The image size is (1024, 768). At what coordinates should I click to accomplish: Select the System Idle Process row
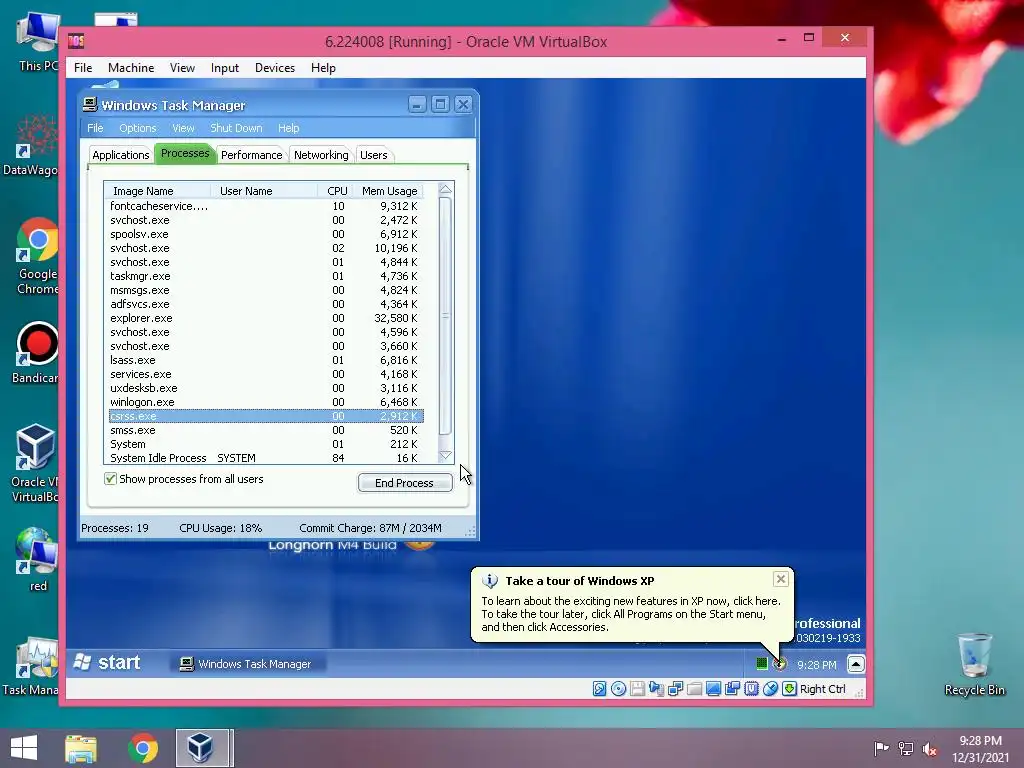[266, 458]
